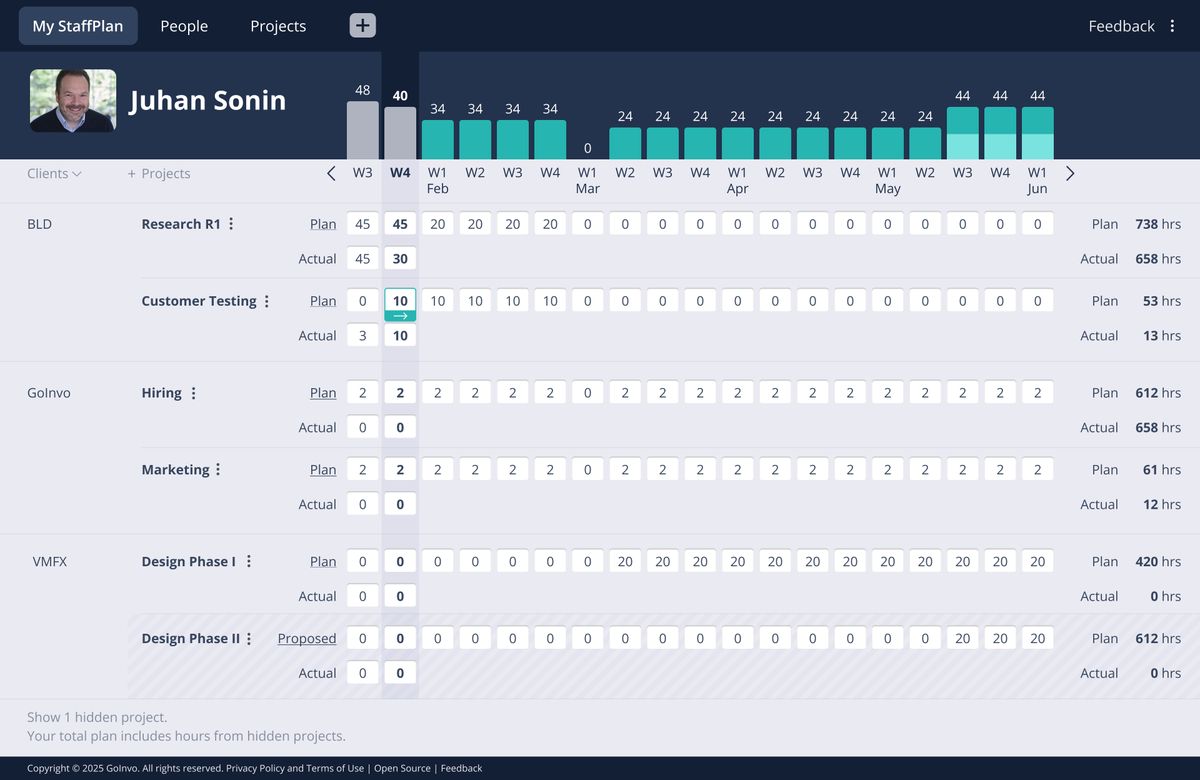Viewport: 1200px width, 780px height.
Task: Edit Design Phase I plan for W2 March
Action: pos(625,561)
